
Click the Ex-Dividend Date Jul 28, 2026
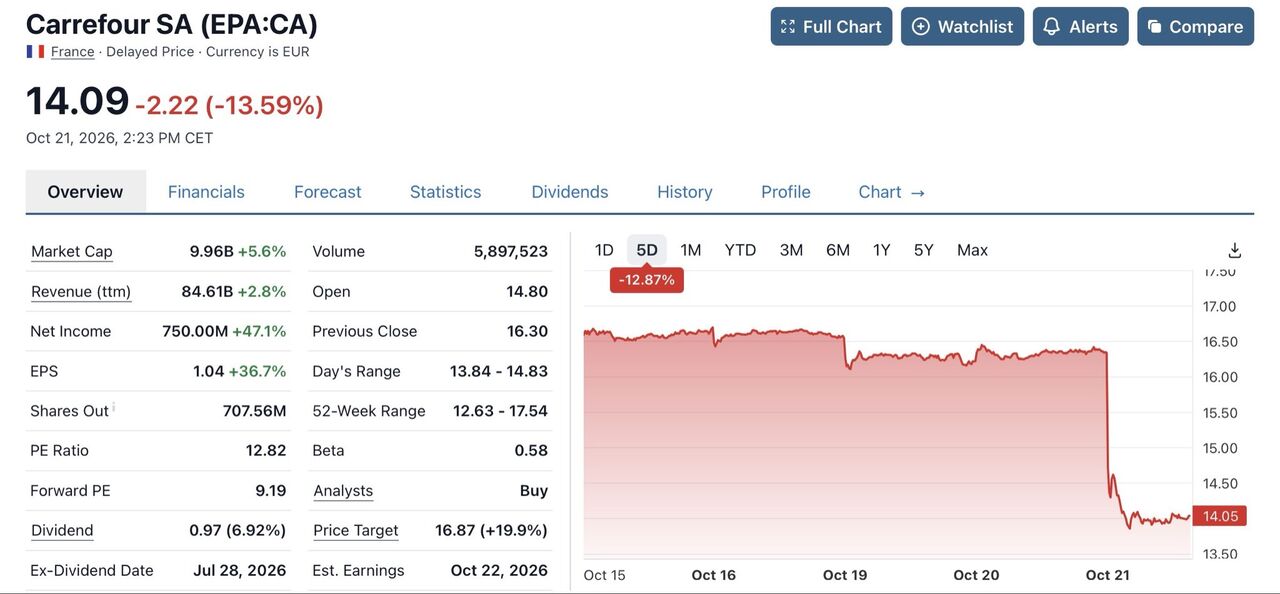(x=240, y=571)
